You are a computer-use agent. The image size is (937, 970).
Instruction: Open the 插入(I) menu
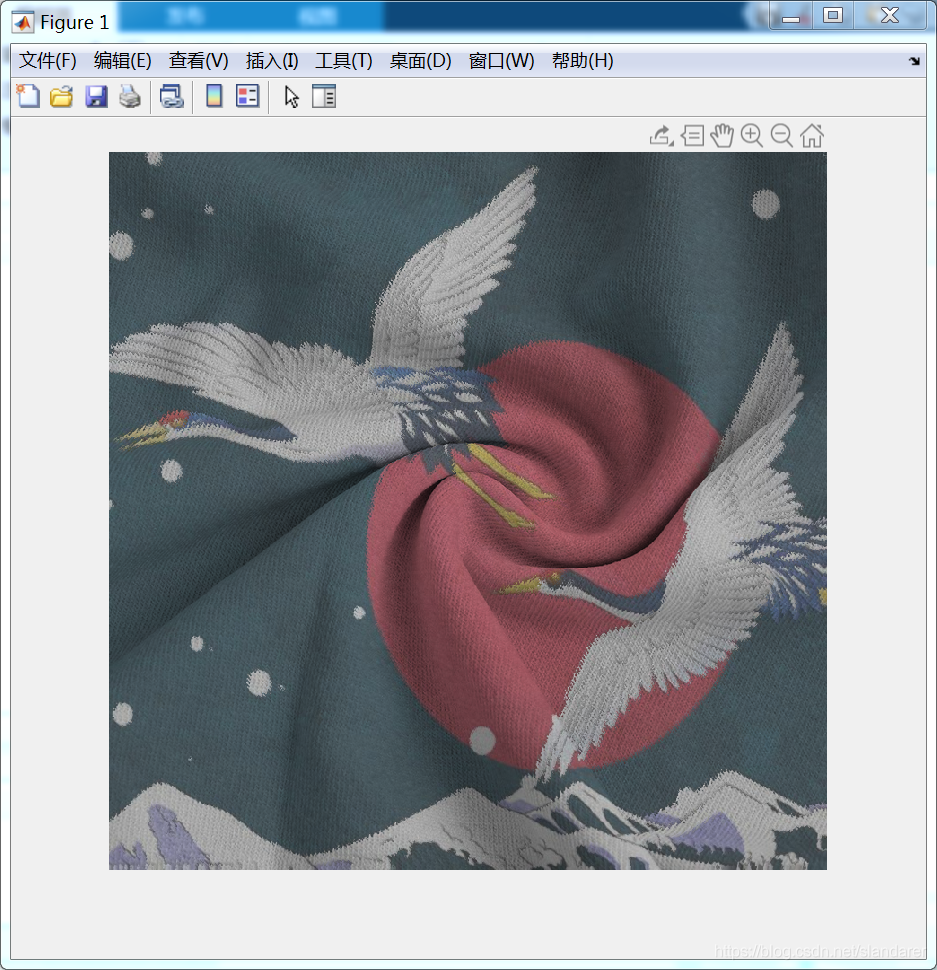pos(272,61)
